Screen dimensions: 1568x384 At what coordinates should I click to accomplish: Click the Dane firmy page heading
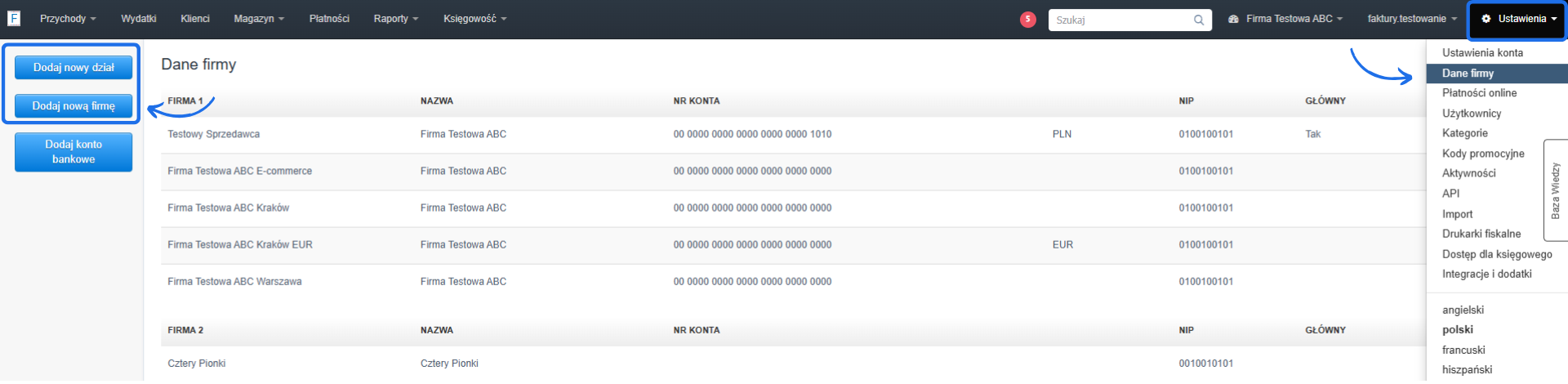click(198, 65)
